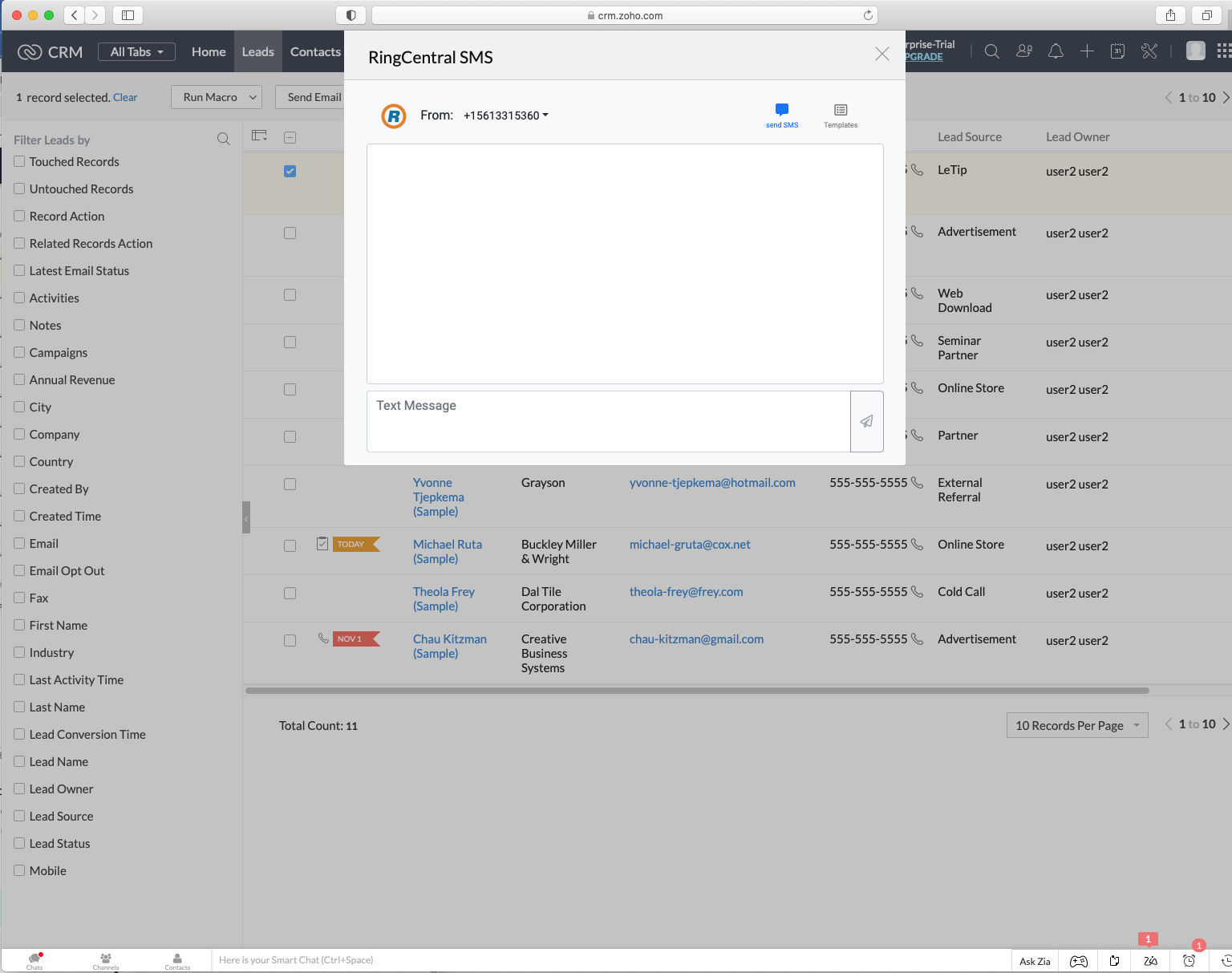The image size is (1232, 973).
Task: Switch to the Contacts tab
Action: point(314,51)
